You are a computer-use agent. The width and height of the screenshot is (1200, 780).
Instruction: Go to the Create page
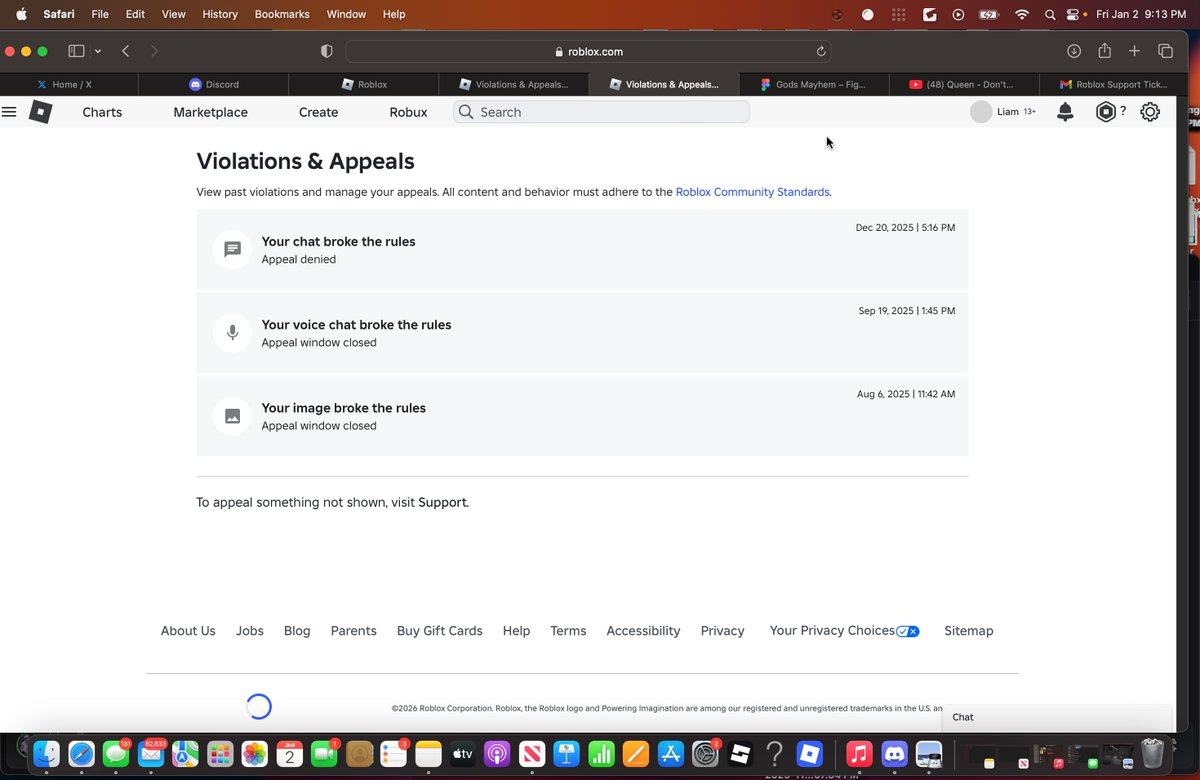318,112
